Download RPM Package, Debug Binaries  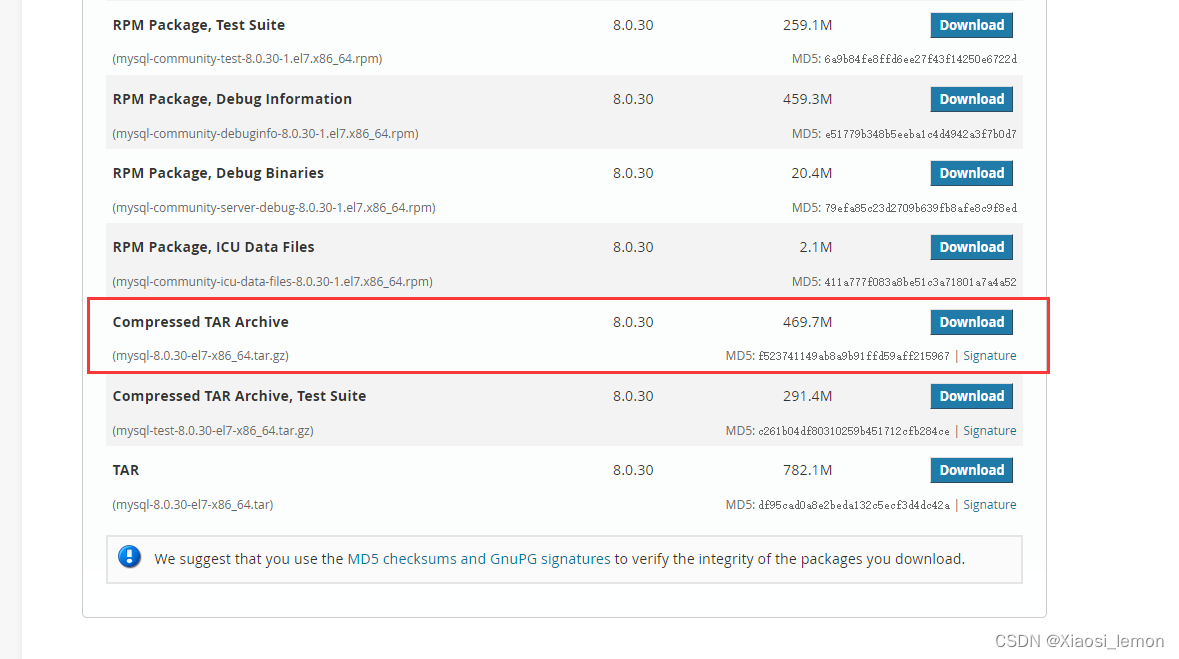point(971,173)
